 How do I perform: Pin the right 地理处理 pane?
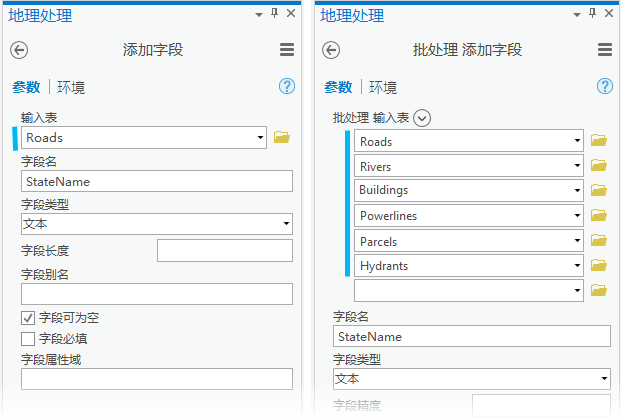pos(592,13)
